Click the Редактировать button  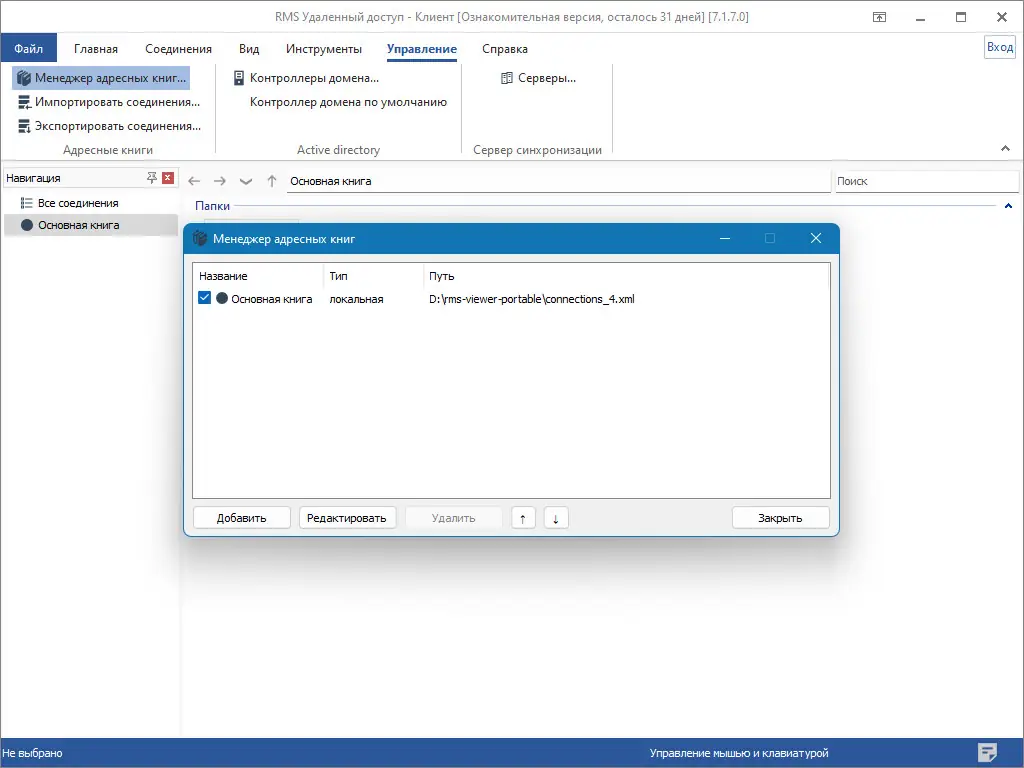347,518
